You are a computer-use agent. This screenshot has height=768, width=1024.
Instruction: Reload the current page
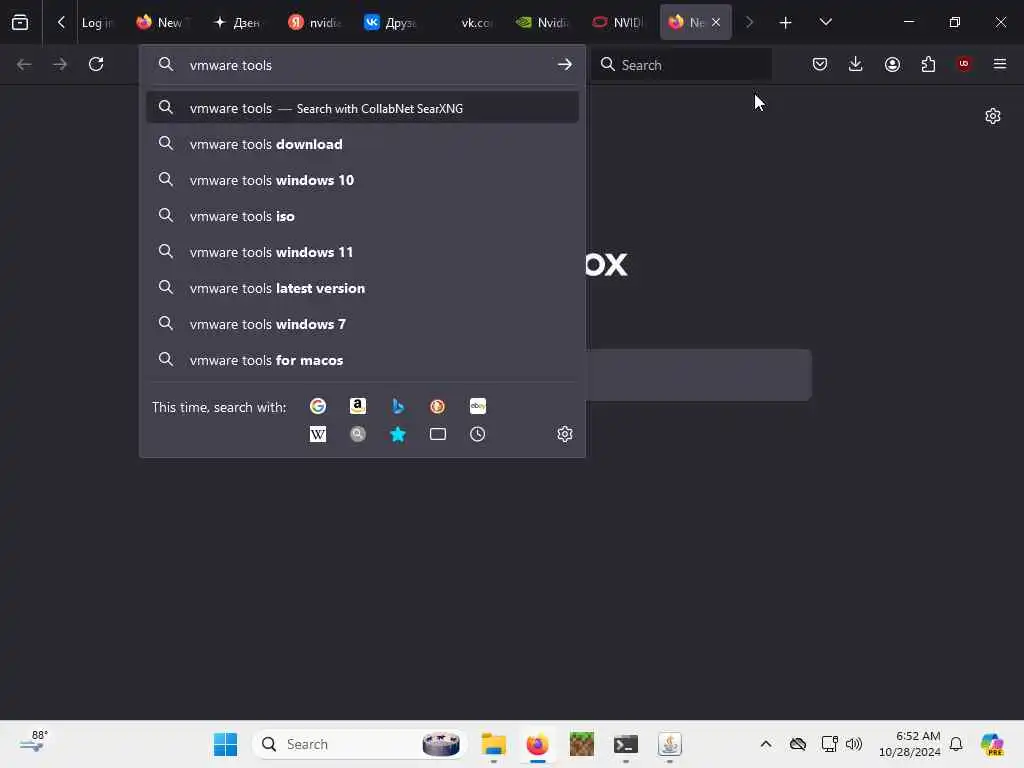[96, 64]
